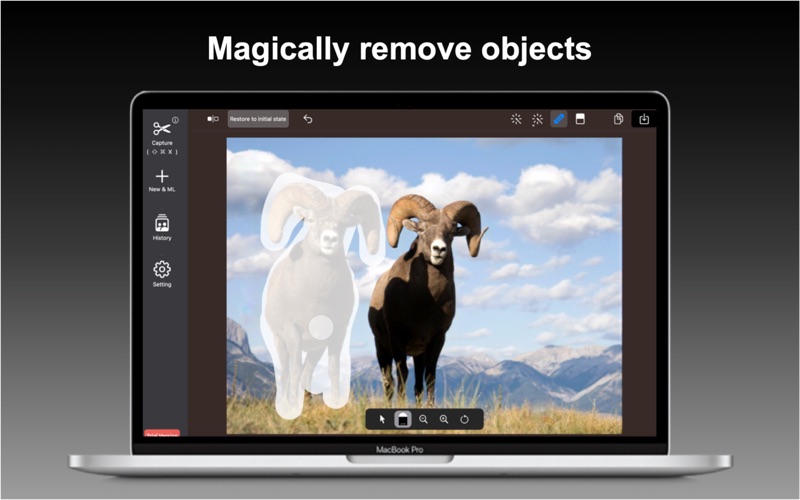Click the info icon beside Capture

point(175,120)
